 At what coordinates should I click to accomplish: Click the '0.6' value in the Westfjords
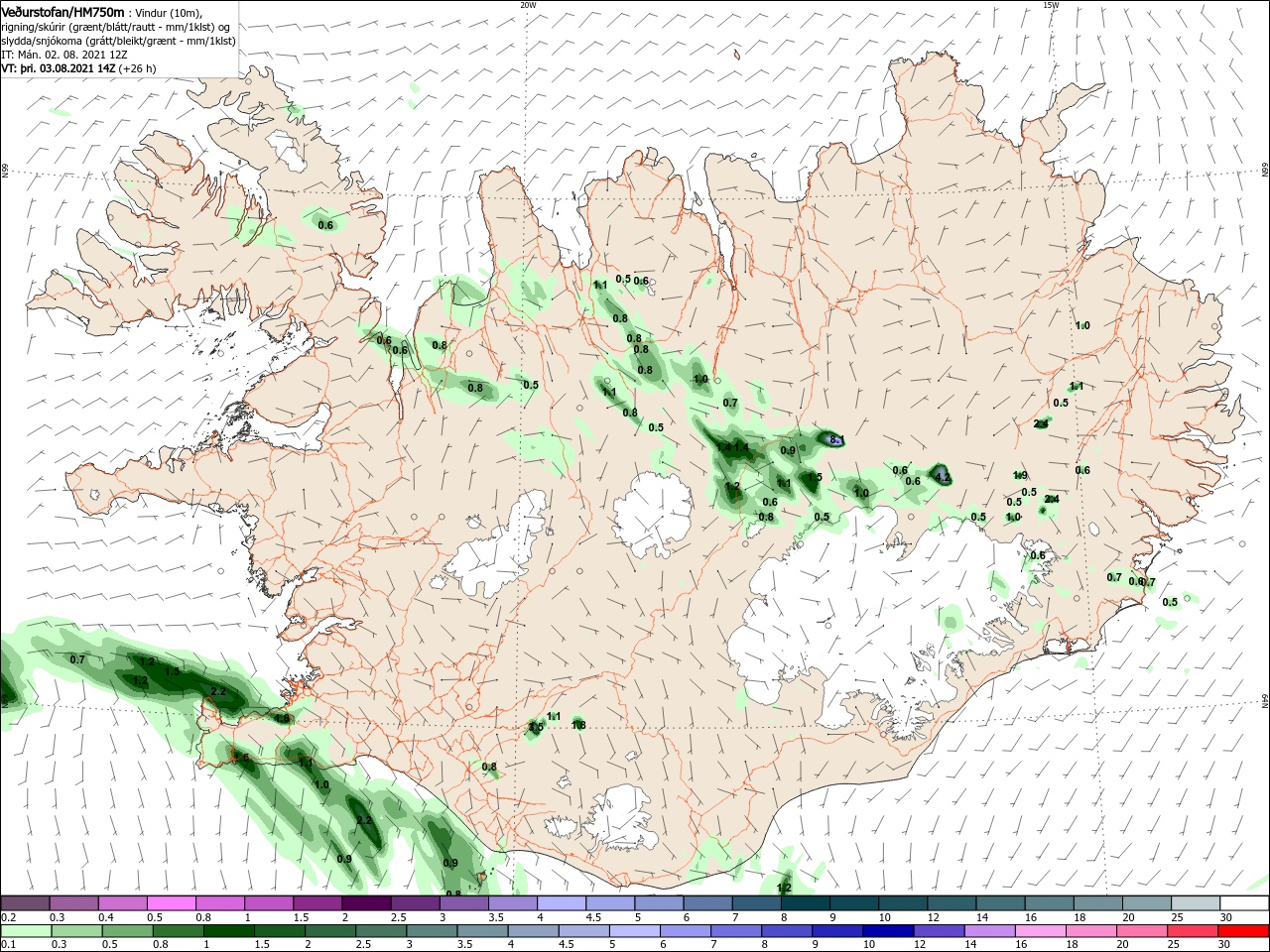[x=325, y=225]
